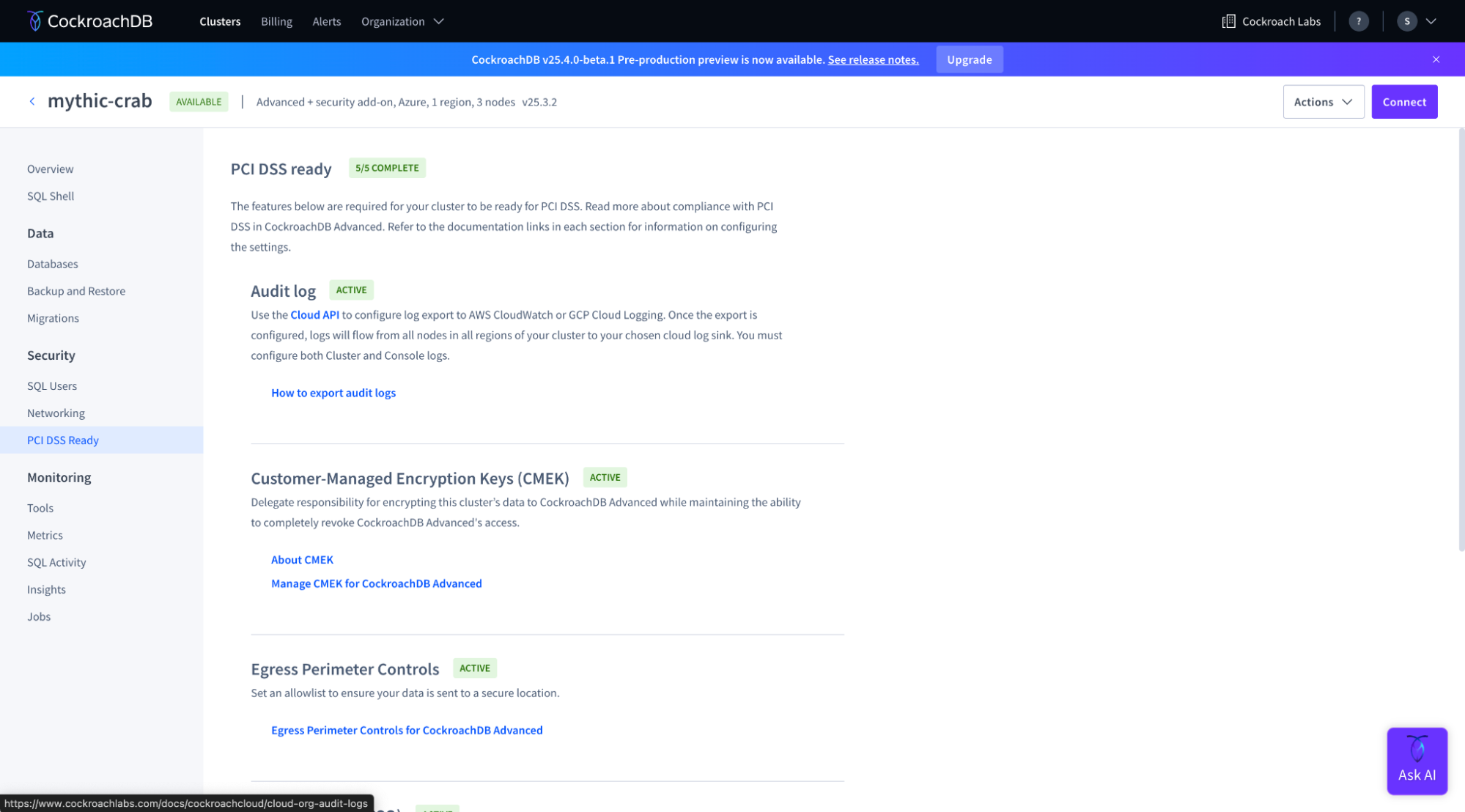Open the help question mark icon
1465x812 pixels.
click(1358, 21)
